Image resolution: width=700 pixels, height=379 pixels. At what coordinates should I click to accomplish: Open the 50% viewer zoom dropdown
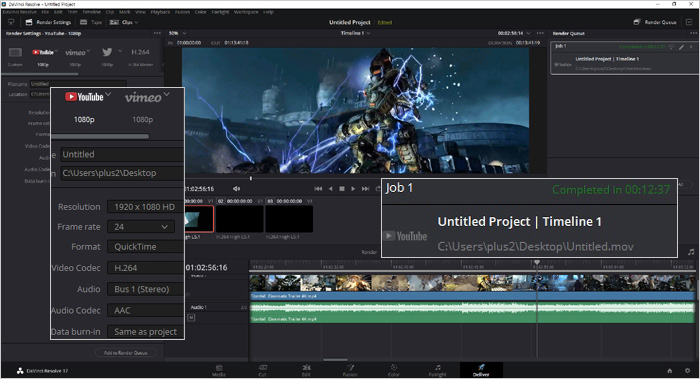[x=177, y=33]
